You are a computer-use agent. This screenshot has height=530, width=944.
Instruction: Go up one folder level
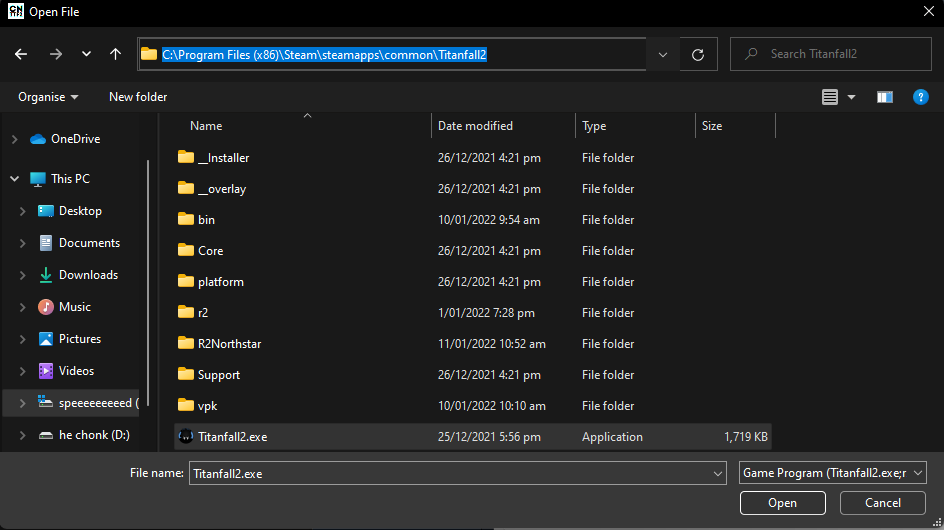point(116,54)
